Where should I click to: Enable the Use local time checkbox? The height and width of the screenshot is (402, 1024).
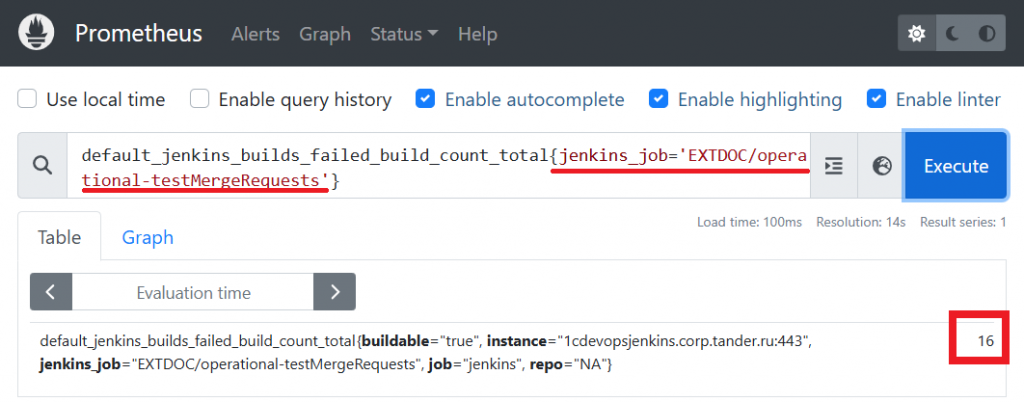[x=28, y=99]
